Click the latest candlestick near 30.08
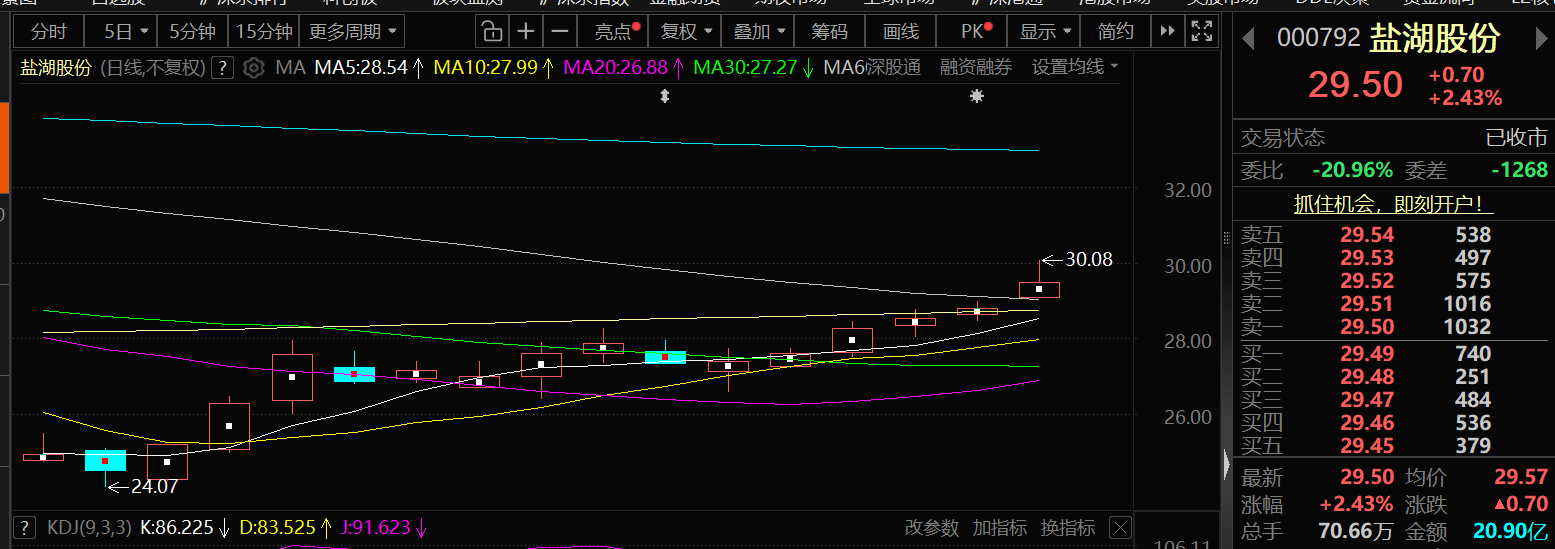1555x549 pixels. [x=1039, y=289]
